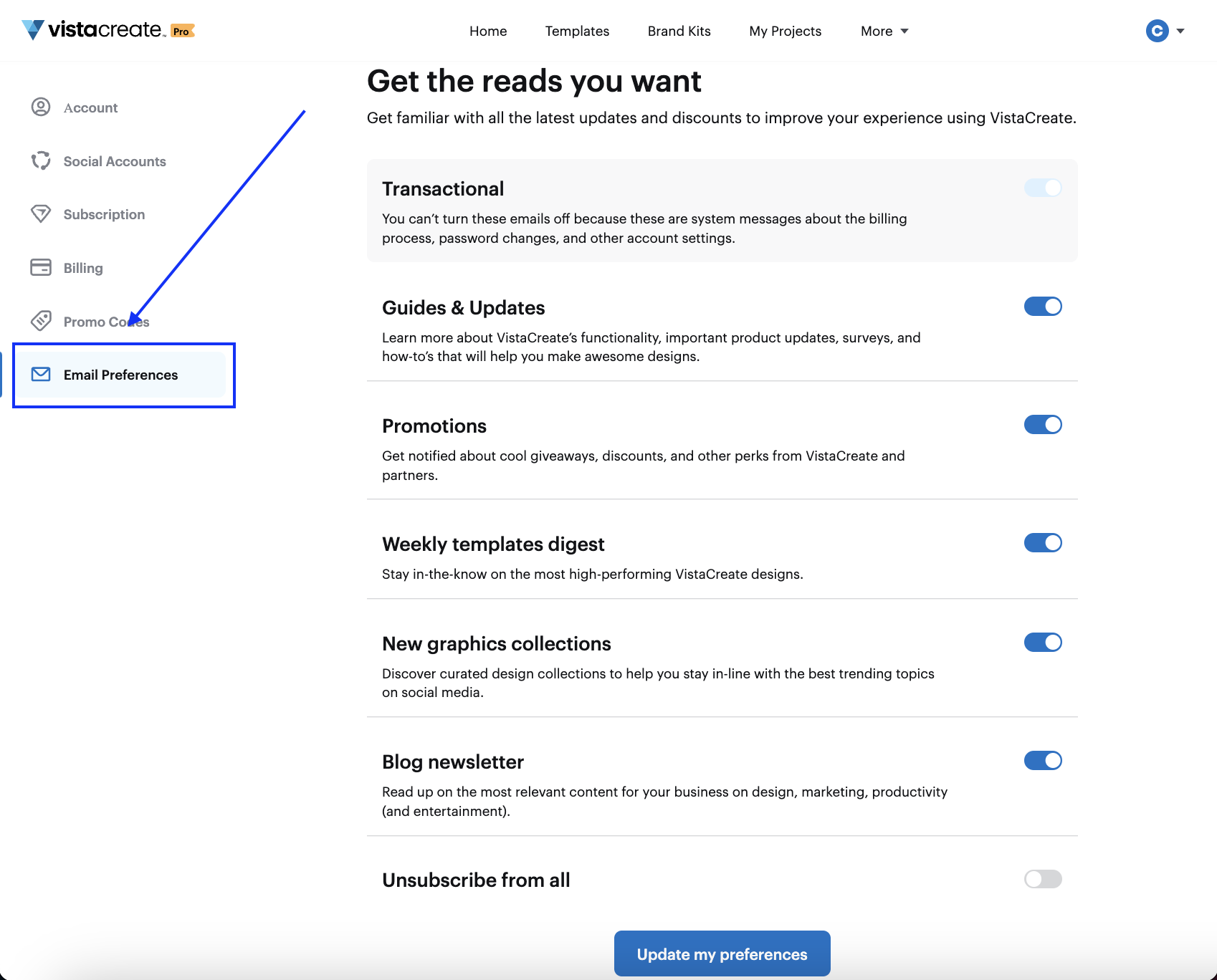Disable the Guides & Updates toggle
Screen dimensions: 1217x980
1043,307
